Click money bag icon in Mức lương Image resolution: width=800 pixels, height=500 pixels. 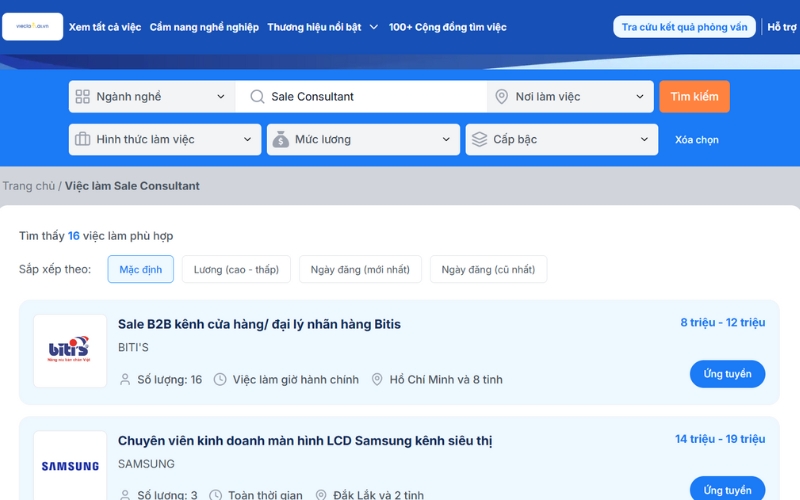click(281, 139)
